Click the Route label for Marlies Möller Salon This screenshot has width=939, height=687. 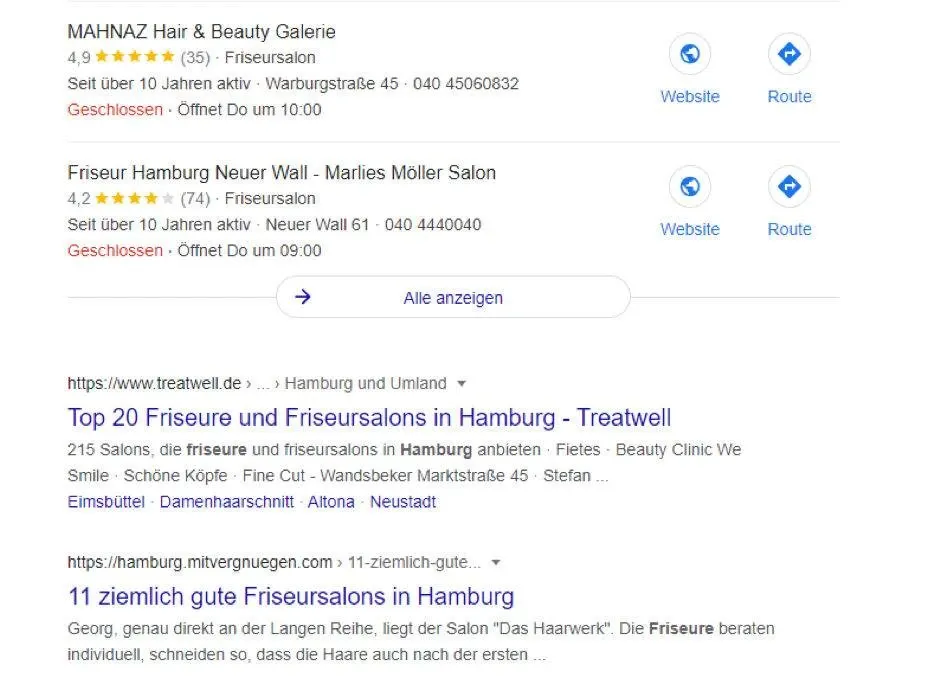tap(789, 229)
